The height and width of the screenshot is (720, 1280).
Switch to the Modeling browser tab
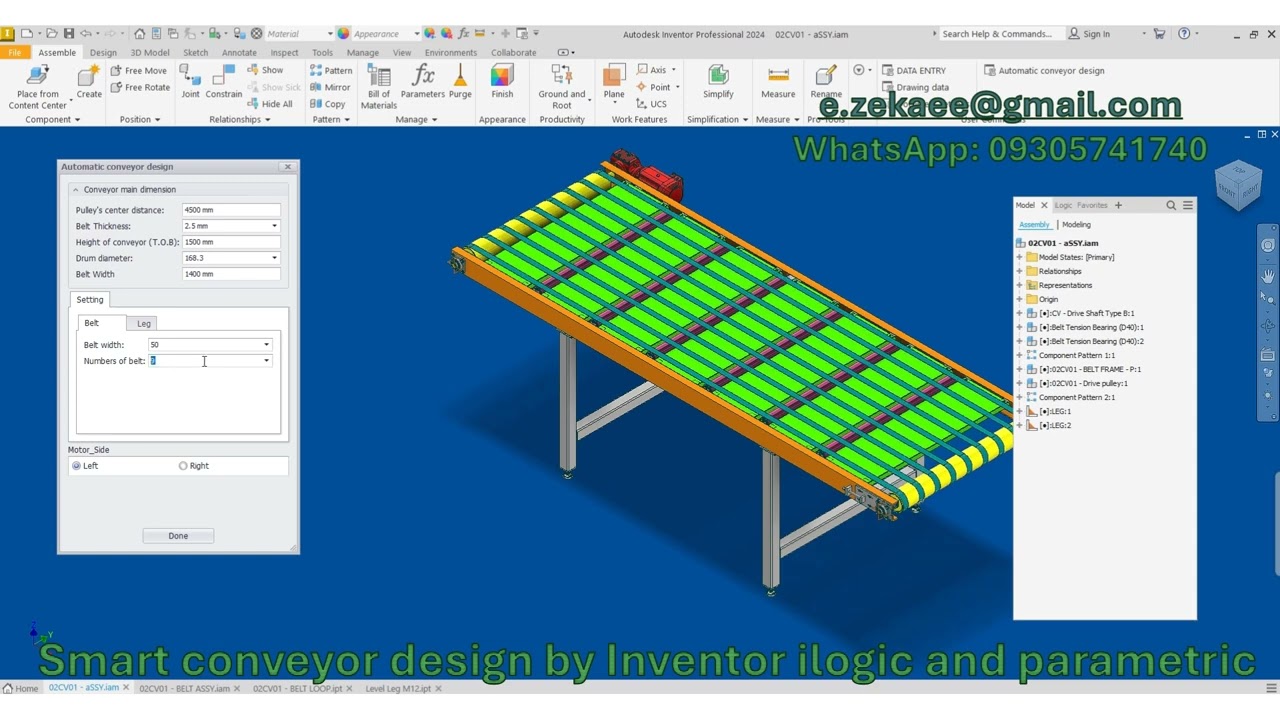[1076, 225]
